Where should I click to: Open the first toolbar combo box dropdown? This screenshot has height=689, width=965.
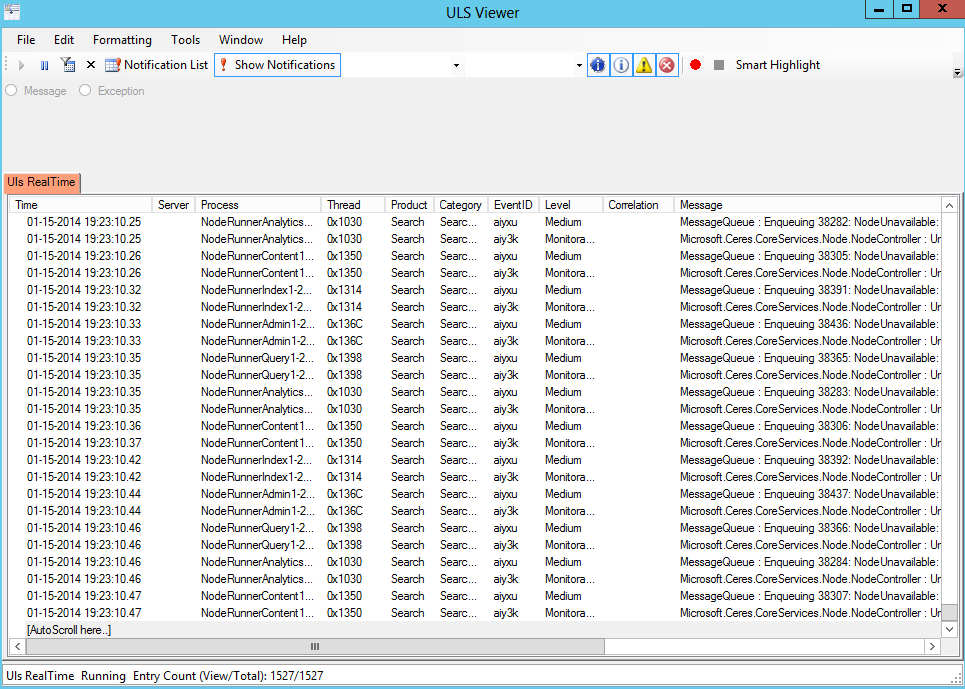coord(456,65)
